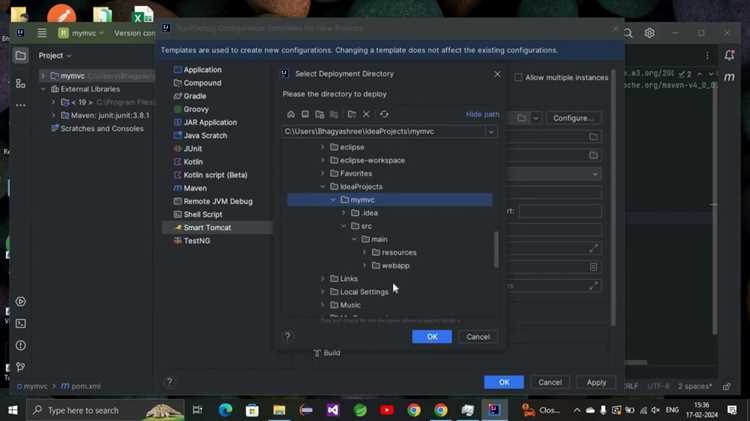Expand the webapp folder node

click(364, 266)
